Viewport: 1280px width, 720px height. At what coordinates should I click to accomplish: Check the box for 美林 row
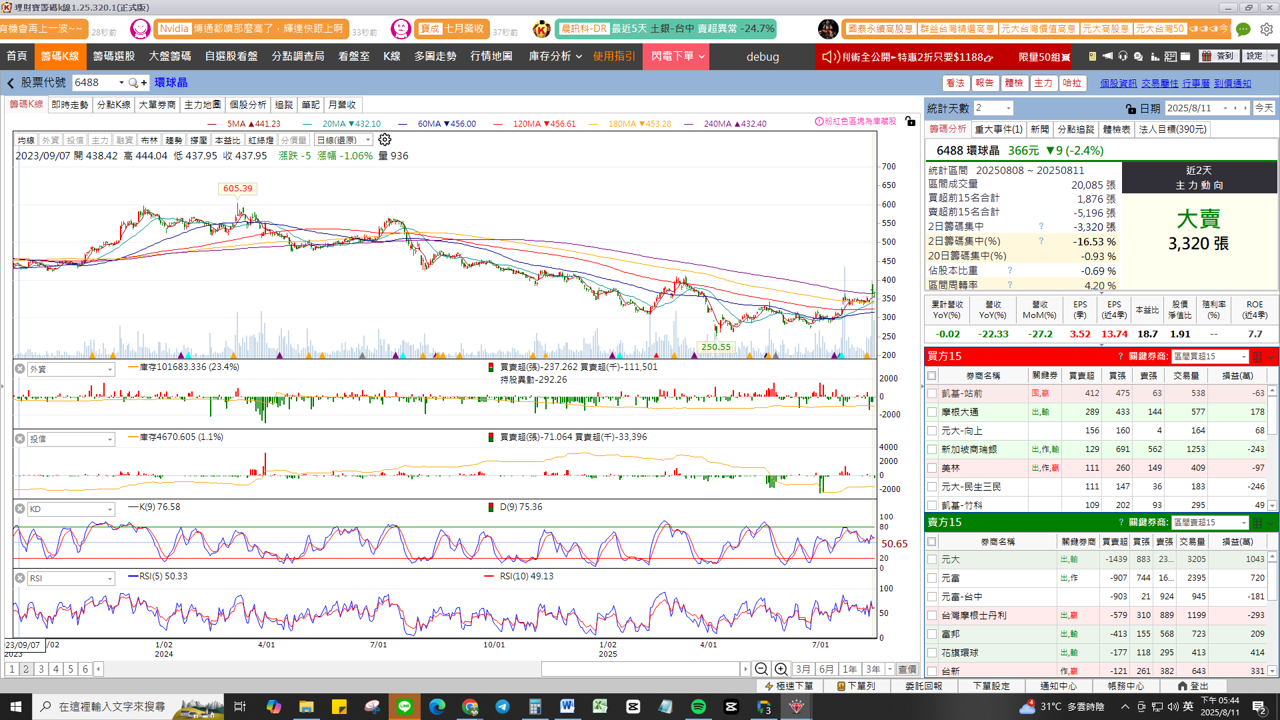click(x=932, y=468)
